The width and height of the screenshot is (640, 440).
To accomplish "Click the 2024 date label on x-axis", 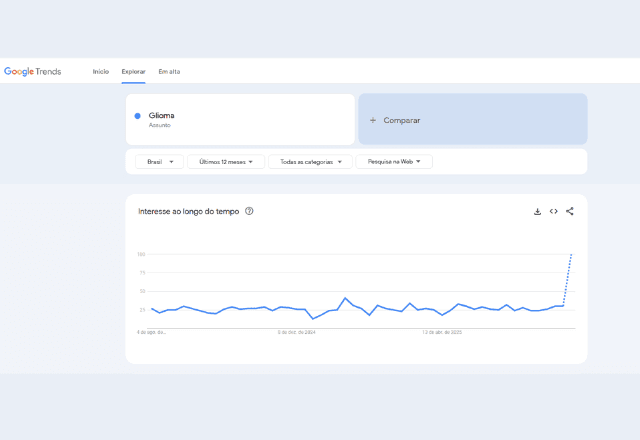I will (x=297, y=332).
